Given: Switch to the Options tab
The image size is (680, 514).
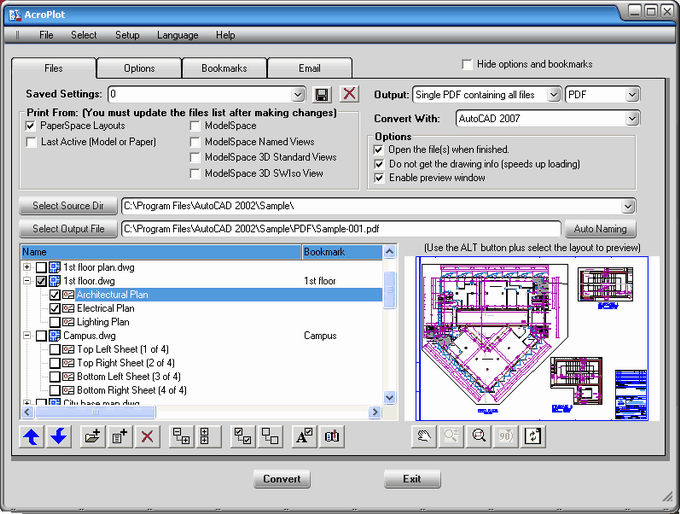Looking at the screenshot, I should pos(139,68).
